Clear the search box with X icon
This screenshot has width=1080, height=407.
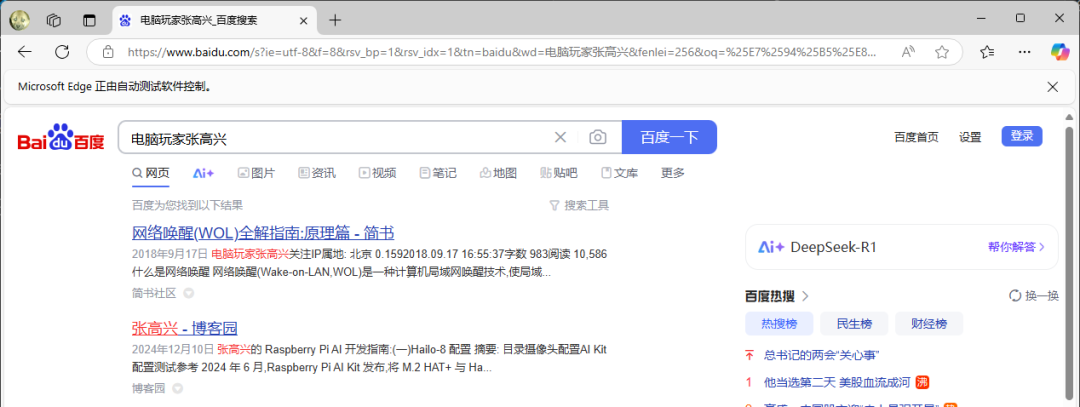(x=561, y=137)
